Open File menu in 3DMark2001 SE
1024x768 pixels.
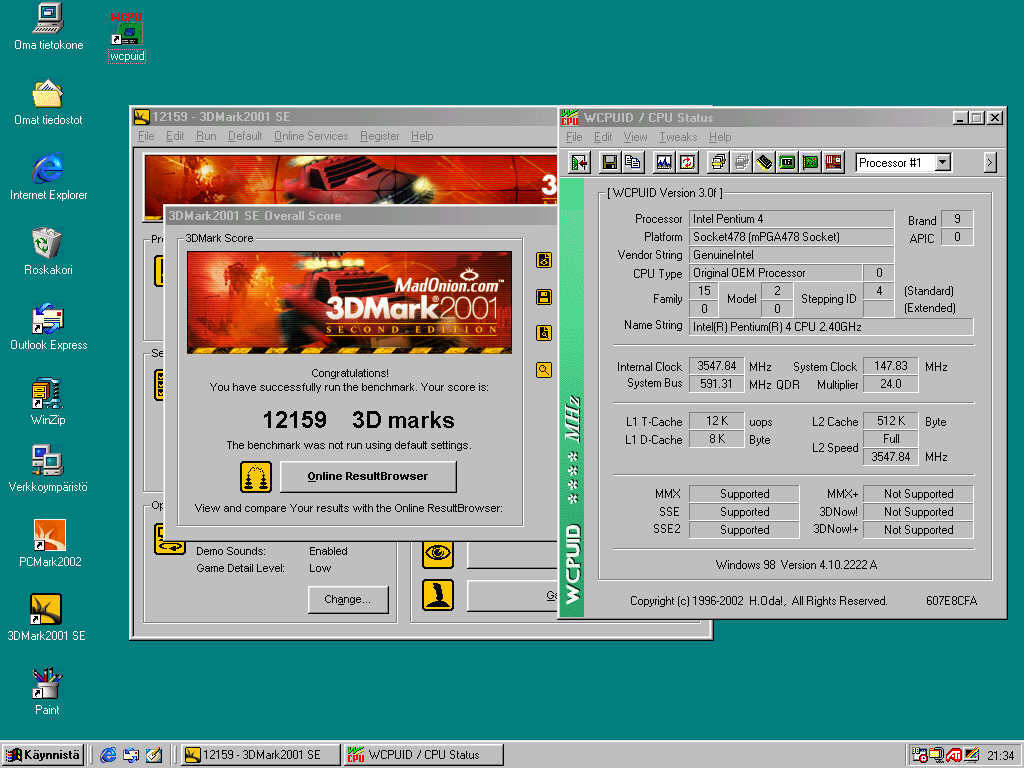click(146, 136)
